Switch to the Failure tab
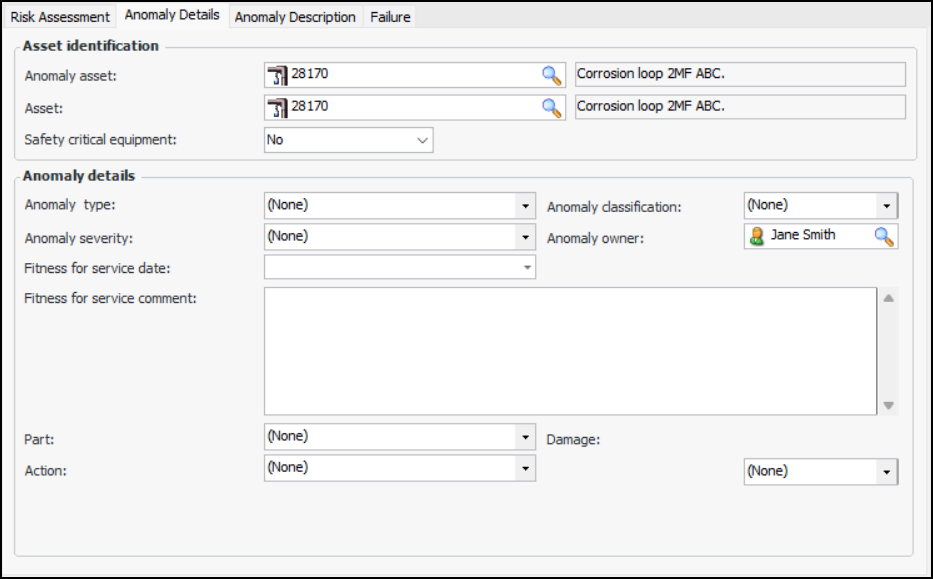933x579 pixels. point(390,17)
